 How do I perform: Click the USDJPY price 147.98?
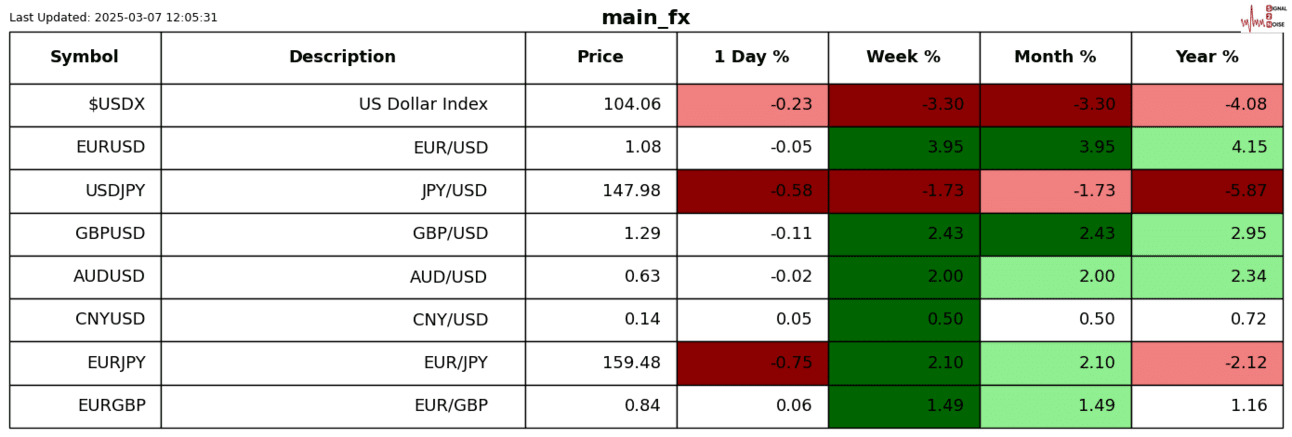(x=632, y=190)
